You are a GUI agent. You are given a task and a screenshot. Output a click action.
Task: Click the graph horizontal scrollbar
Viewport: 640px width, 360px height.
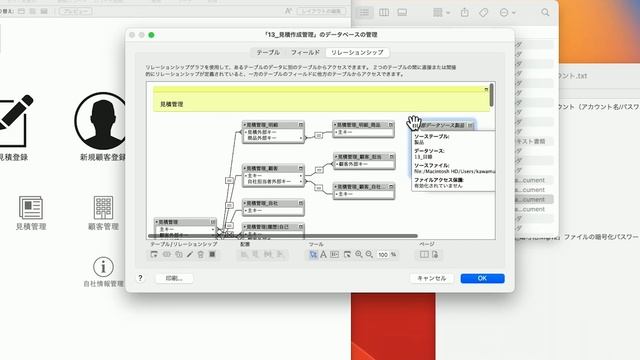[282, 236]
